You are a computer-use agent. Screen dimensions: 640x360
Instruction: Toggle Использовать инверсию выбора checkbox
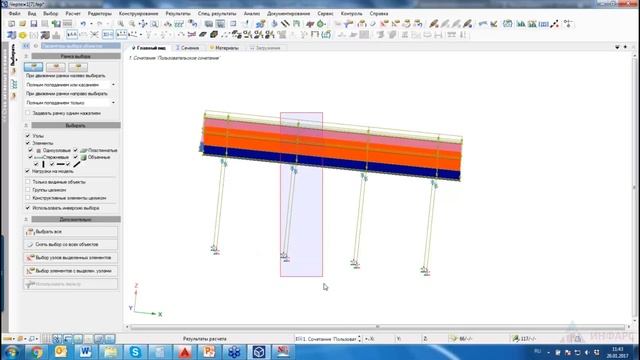tap(28, 208)
